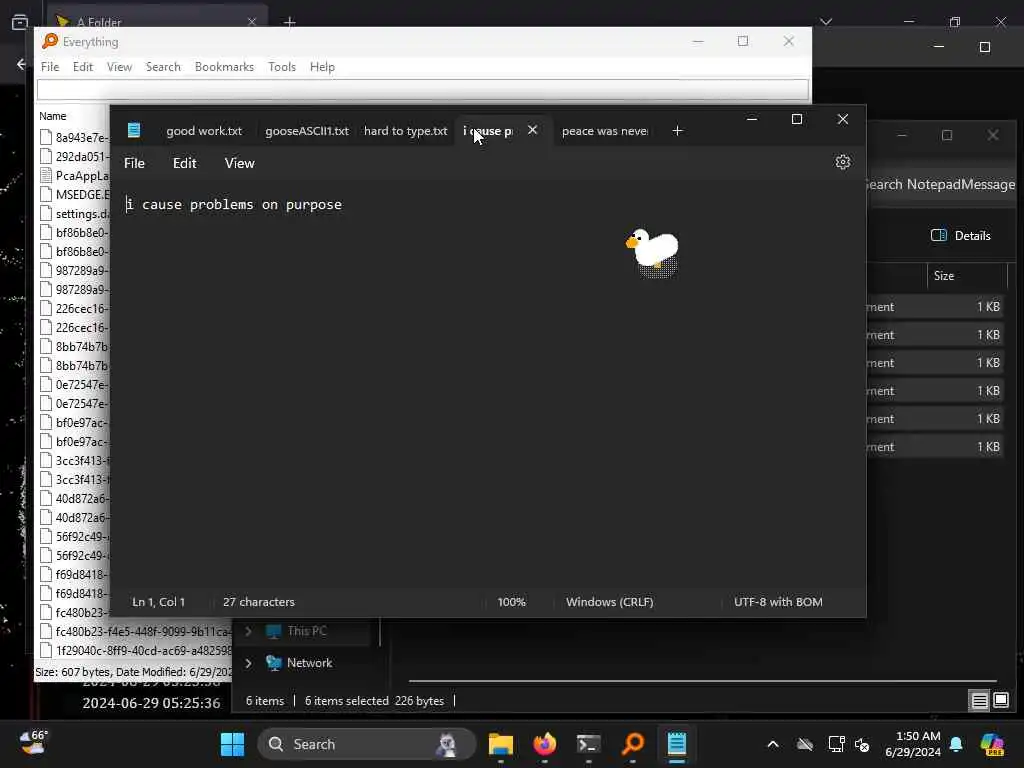This screenshot has height=768, width=1024.
Task: Open File Explorer from taskbar
Action: click(500, 744)
